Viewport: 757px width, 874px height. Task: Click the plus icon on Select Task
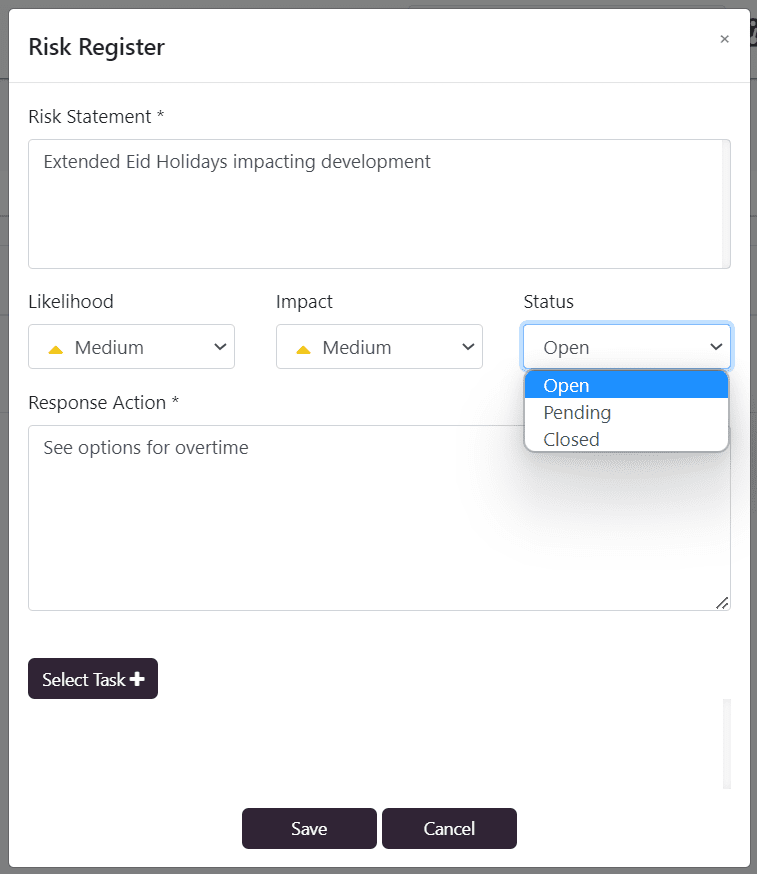tap(137, 679)
